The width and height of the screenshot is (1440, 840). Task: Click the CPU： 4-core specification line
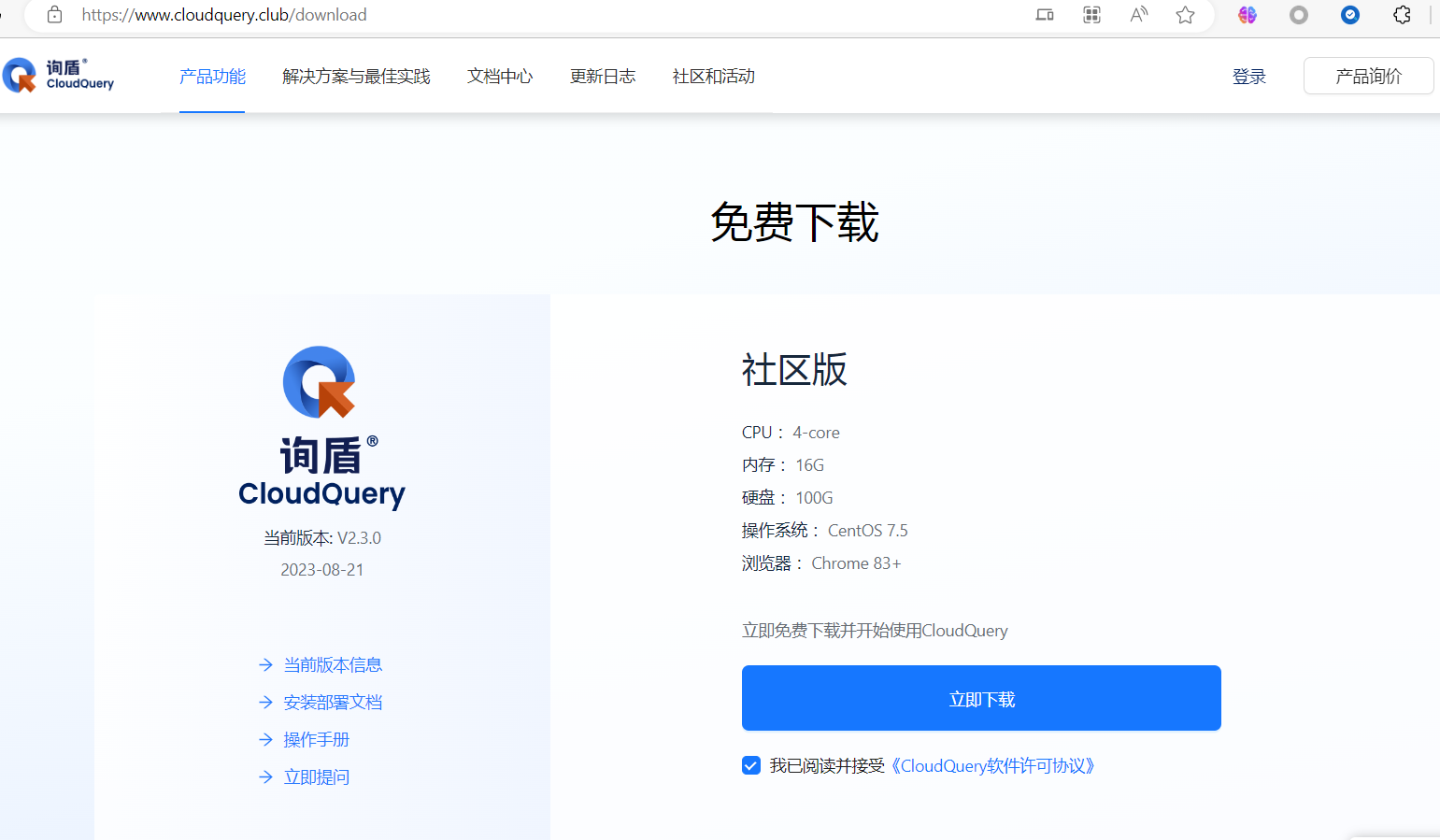click(791, 433)
